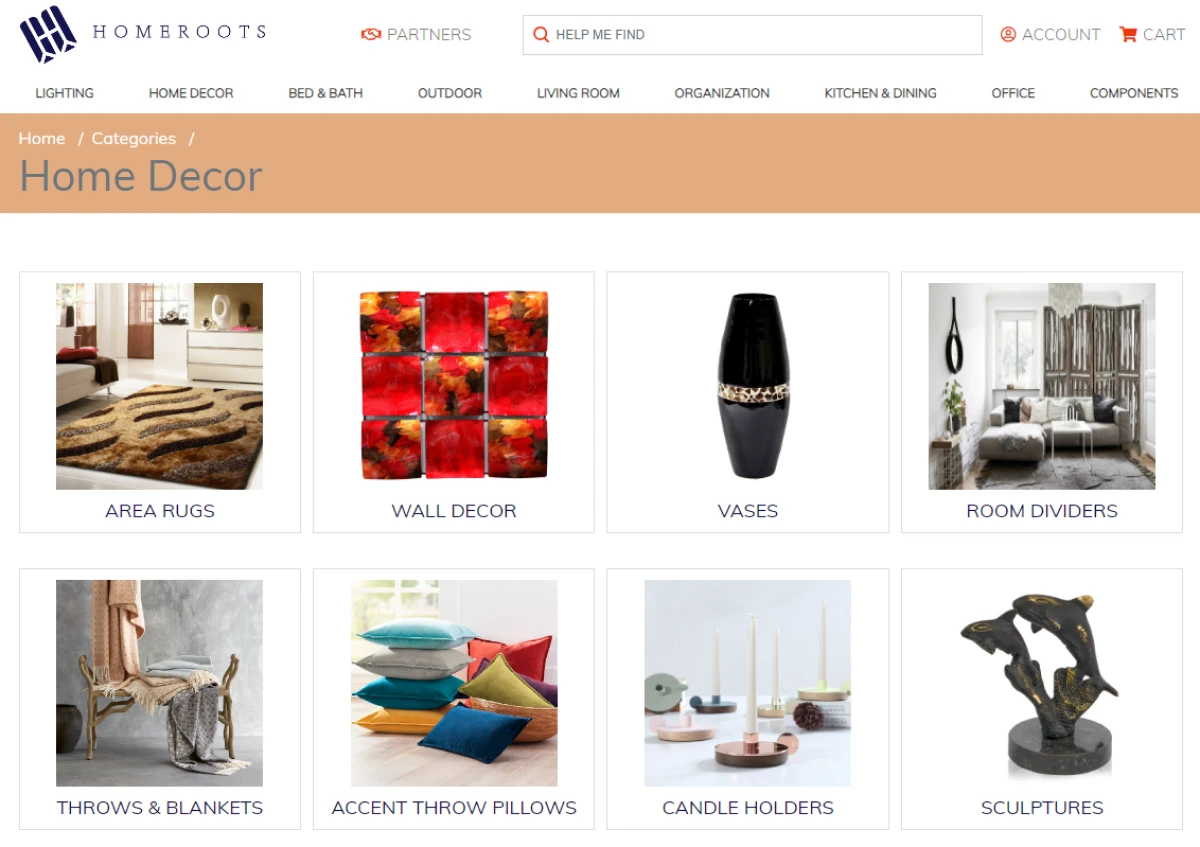Open the Room Dividers category thumbnail

point(1041,386)
